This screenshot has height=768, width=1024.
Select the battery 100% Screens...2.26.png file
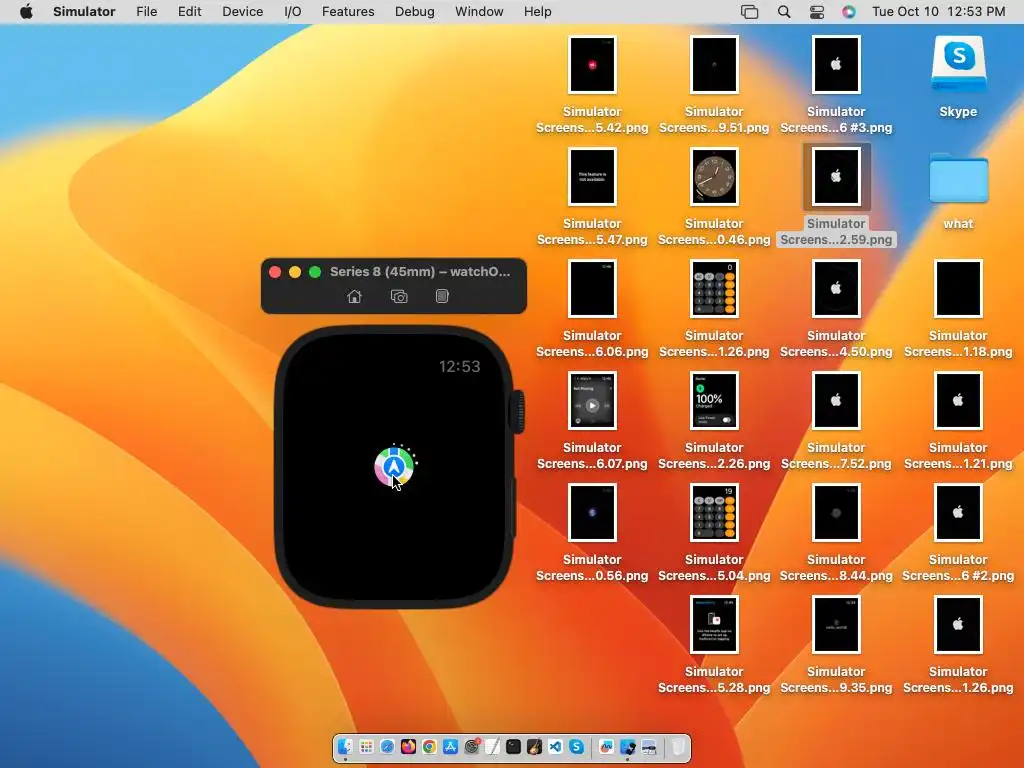714,400
